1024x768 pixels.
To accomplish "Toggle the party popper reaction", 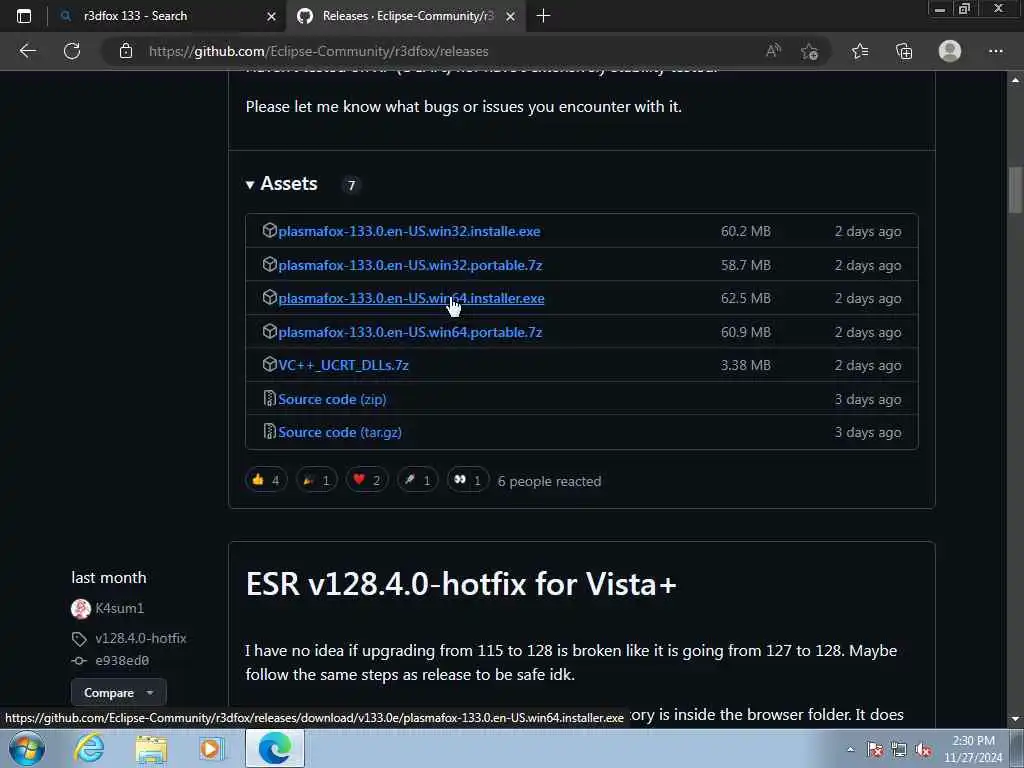I will (x=316, y=480).
